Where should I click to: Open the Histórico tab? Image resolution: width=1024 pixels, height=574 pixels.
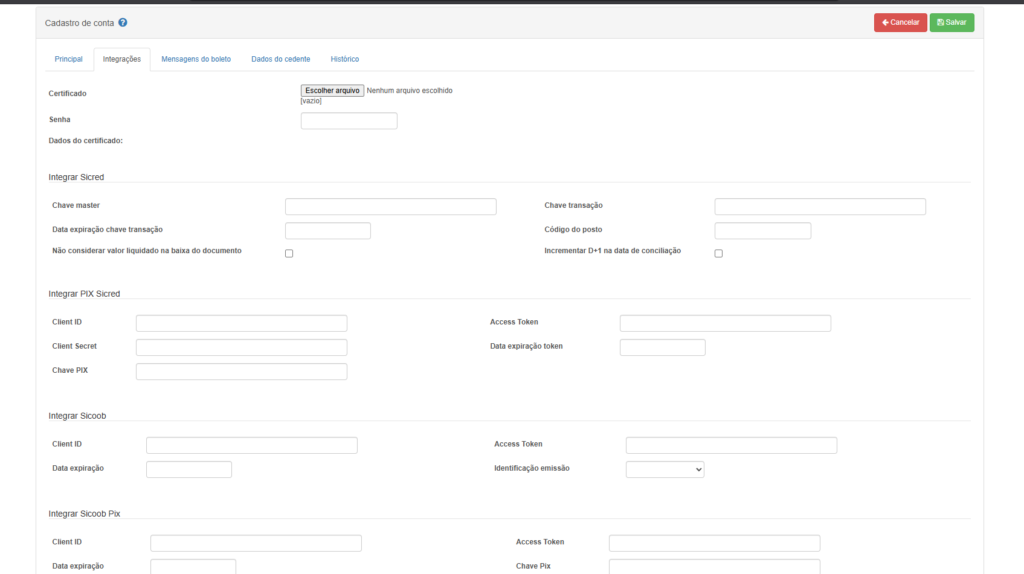click(345, 59)
